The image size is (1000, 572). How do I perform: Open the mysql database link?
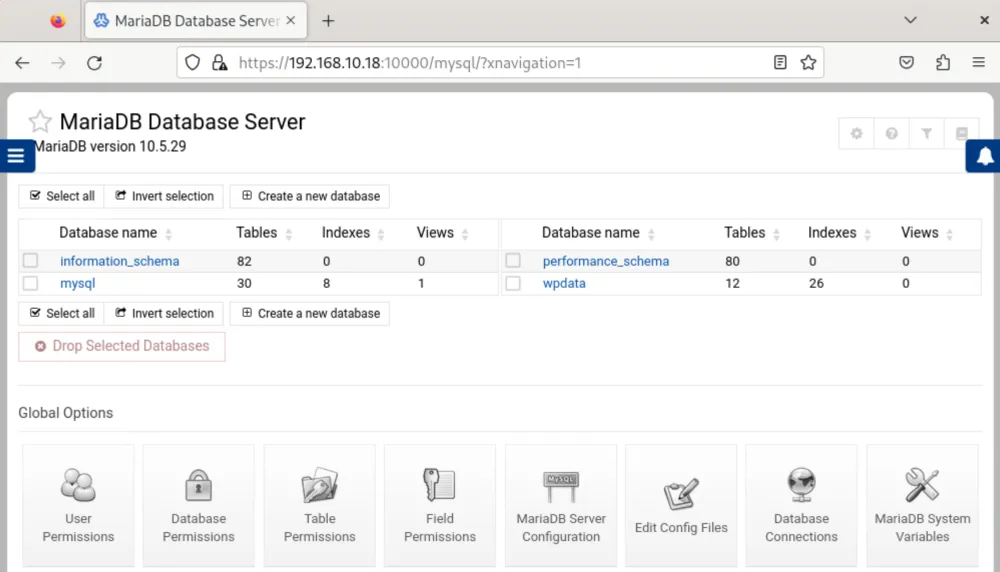[x=77, y=283]
